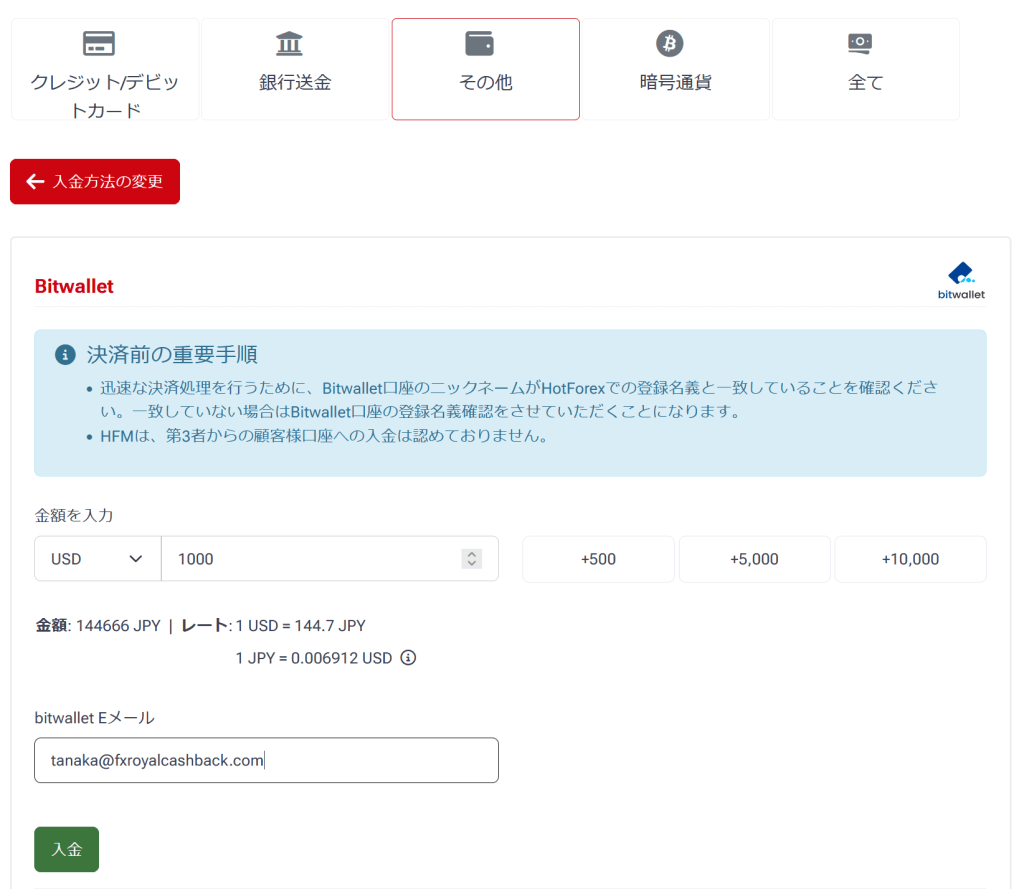Open the 暗号通貨 cryptocurrency tab
This screenshot has height=889, width=1024.
(675, 69)
